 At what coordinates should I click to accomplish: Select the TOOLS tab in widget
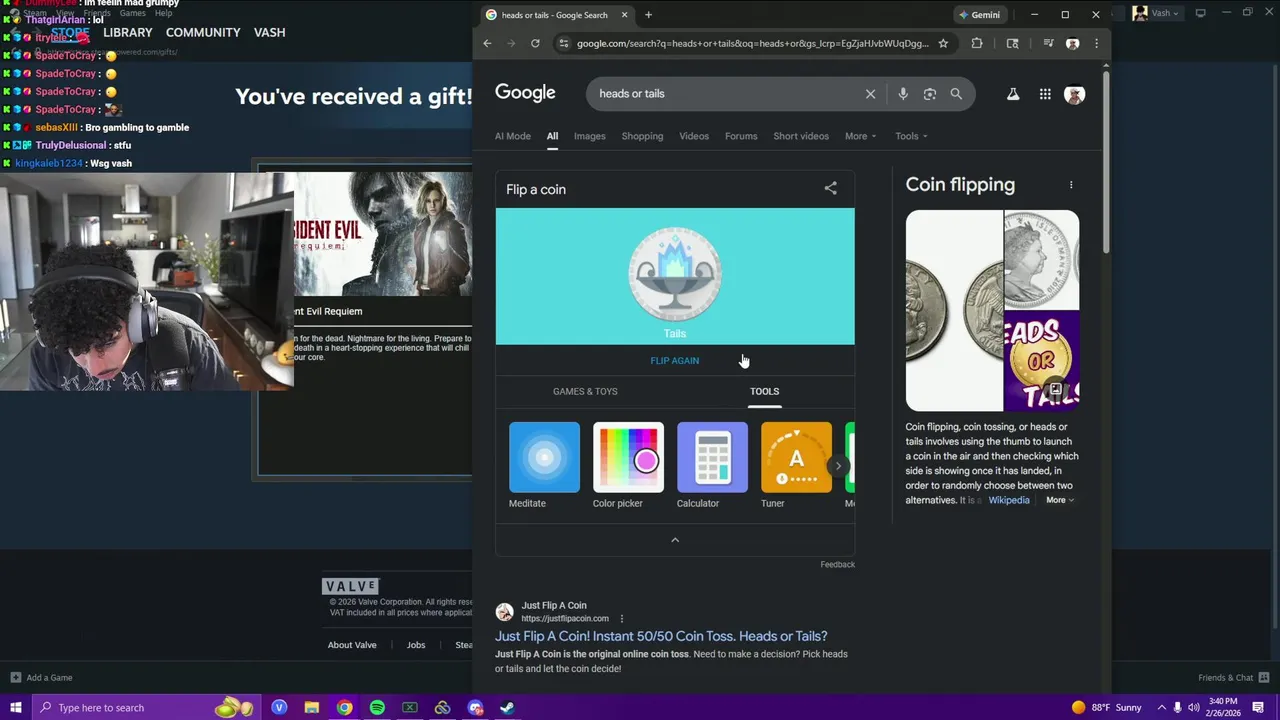coord(764,392)
